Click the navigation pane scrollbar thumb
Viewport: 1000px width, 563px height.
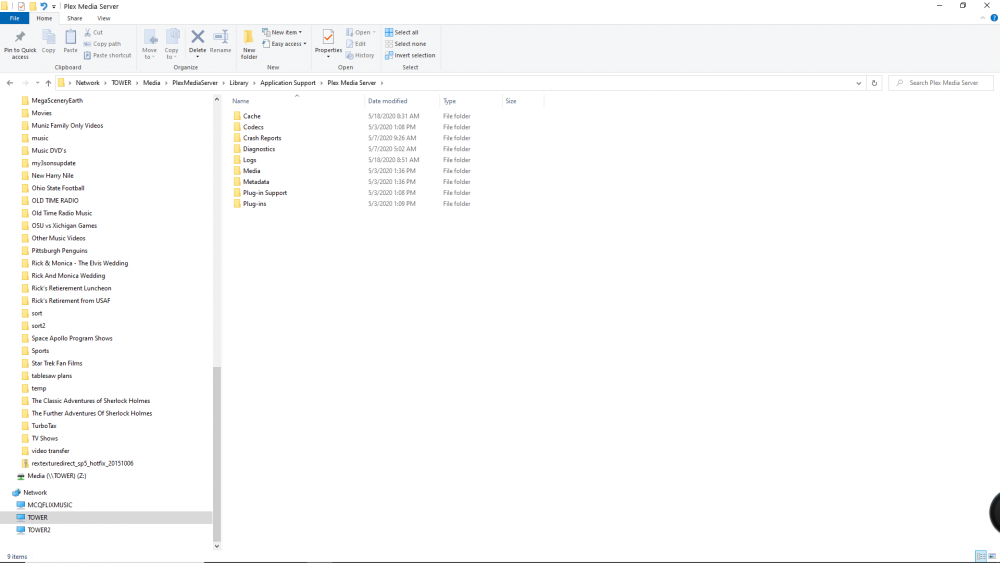tap(217, 454)
